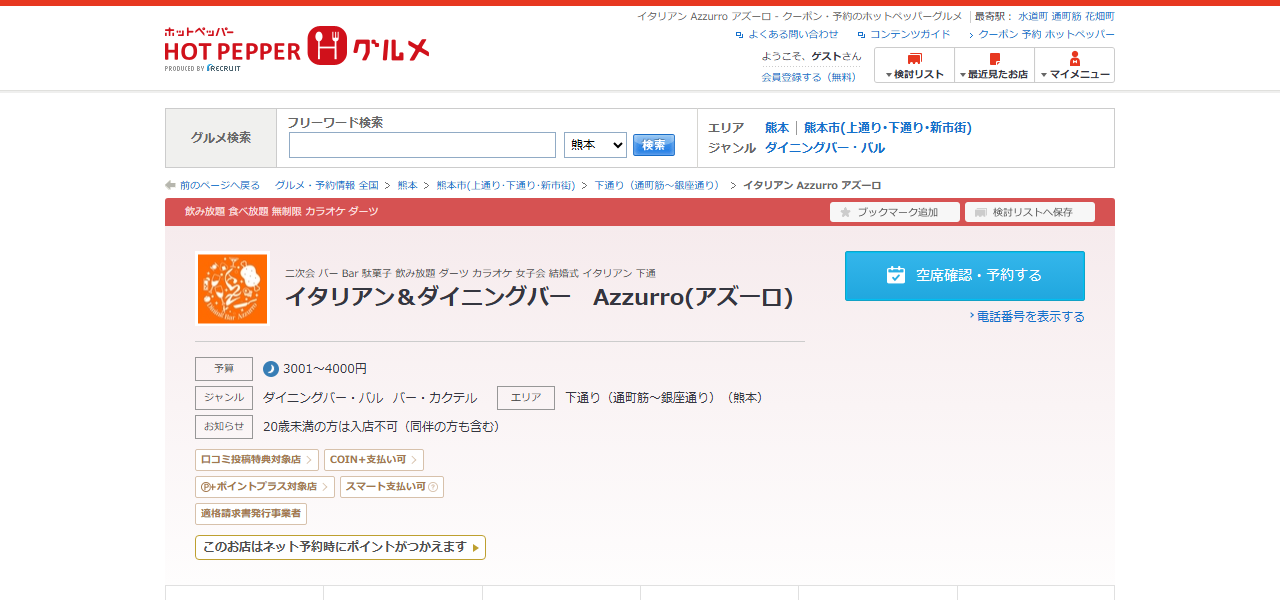The image size is (1280, 600).
Task: Click the star icon in ブックマーク追加
Action: 846,212
